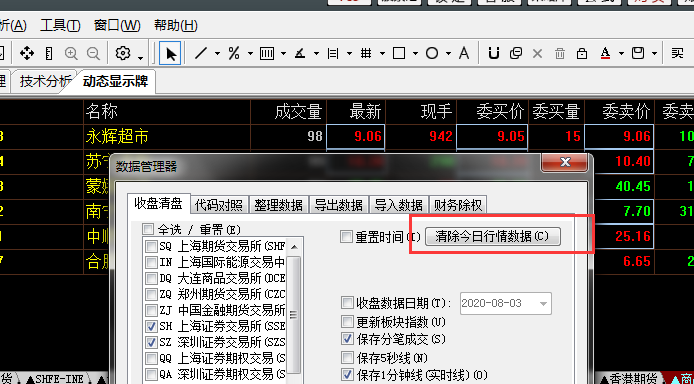Screen dimensions: 694x384
Task: Open the 收盘数据日期 date dropdown
Action: [544, 303]
